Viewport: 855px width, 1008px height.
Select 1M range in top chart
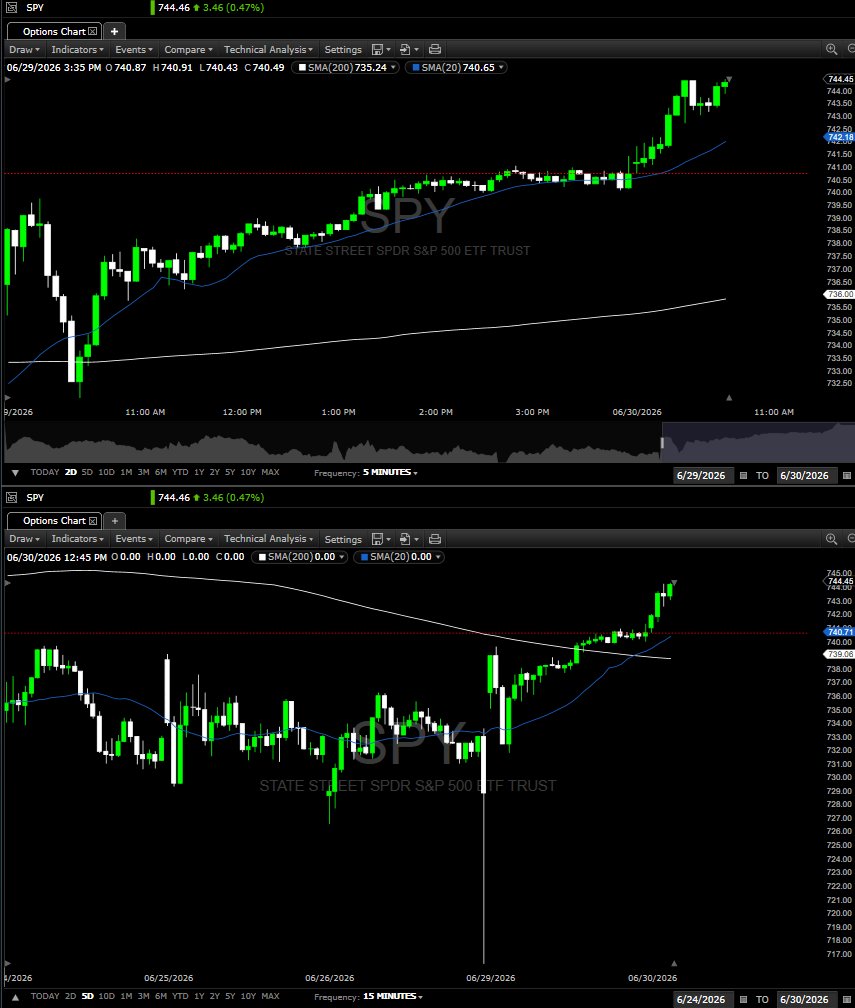pyautogui.click(x=126, y=472)
